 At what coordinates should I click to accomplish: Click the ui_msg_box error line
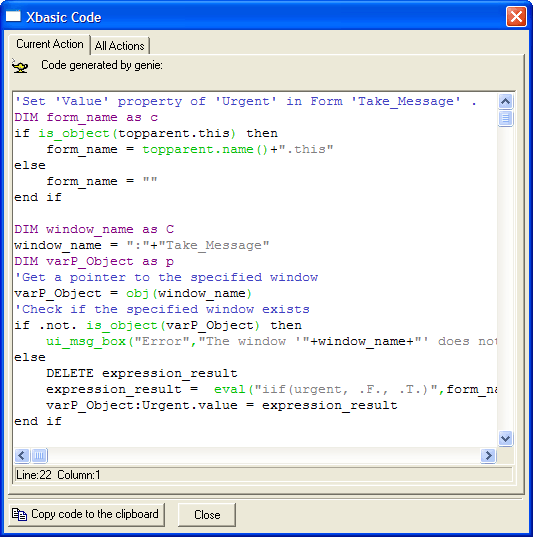point(271,341)
